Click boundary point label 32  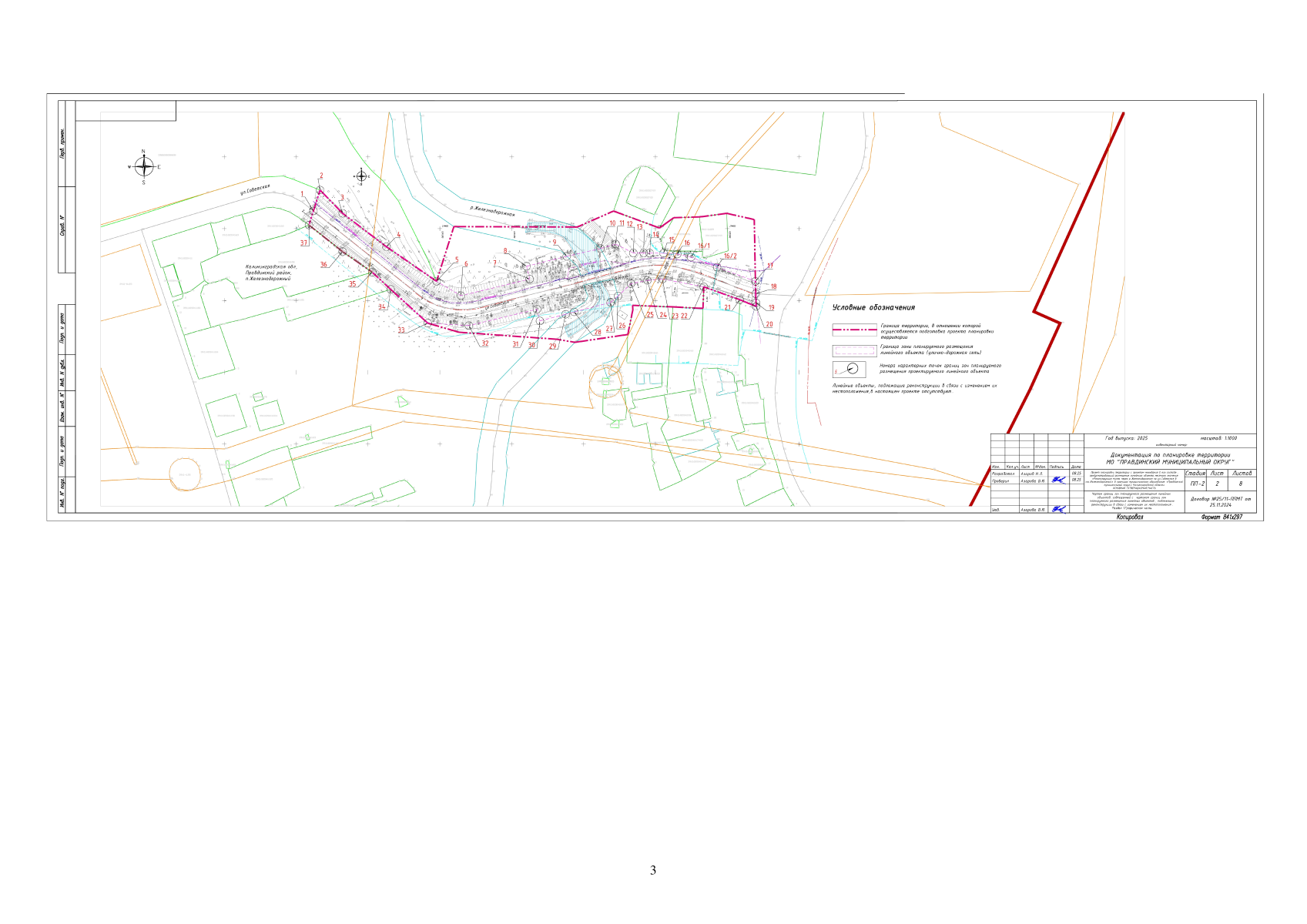point(484,343)
